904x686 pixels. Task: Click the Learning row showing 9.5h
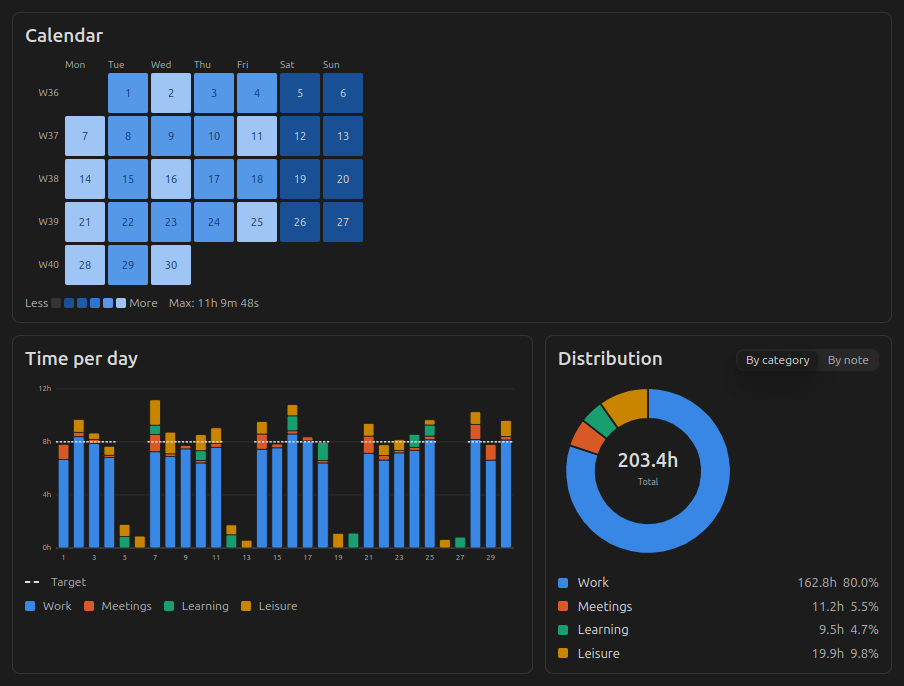718,630
